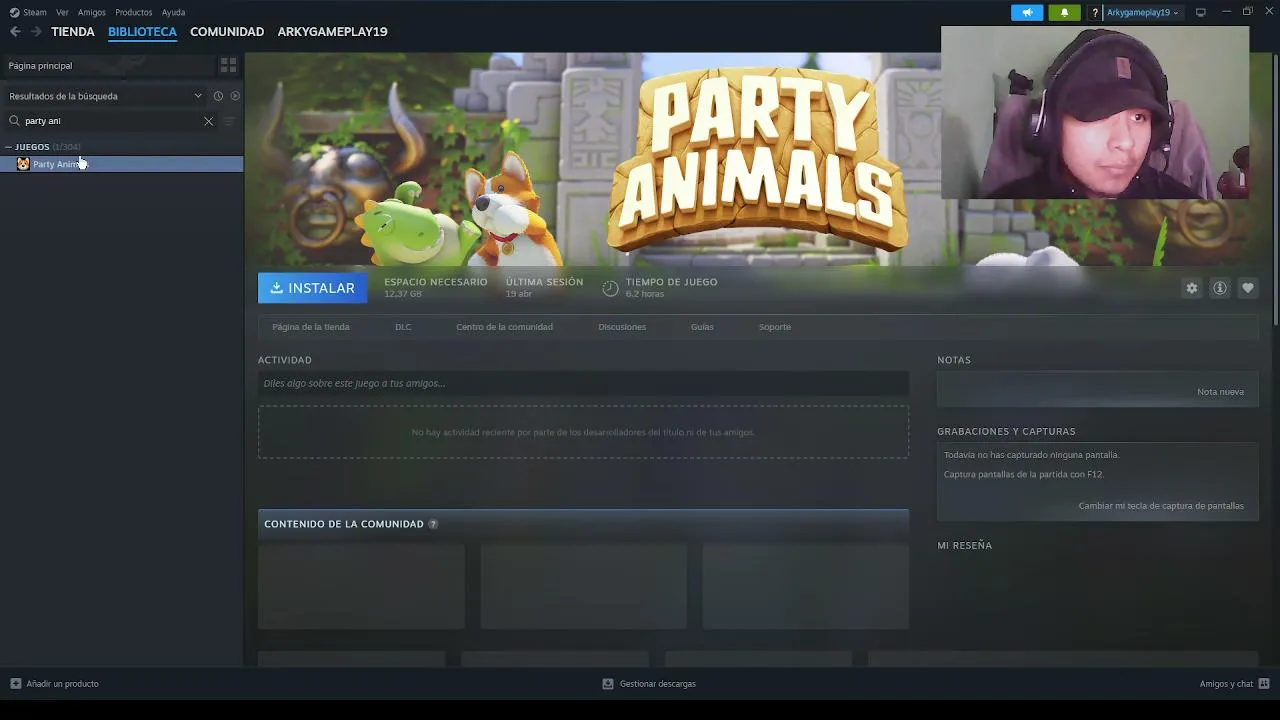The width and height of the screenshot is (1280, 720).
Task: Go back with the left arrow
Action: [x=15, y=32]
